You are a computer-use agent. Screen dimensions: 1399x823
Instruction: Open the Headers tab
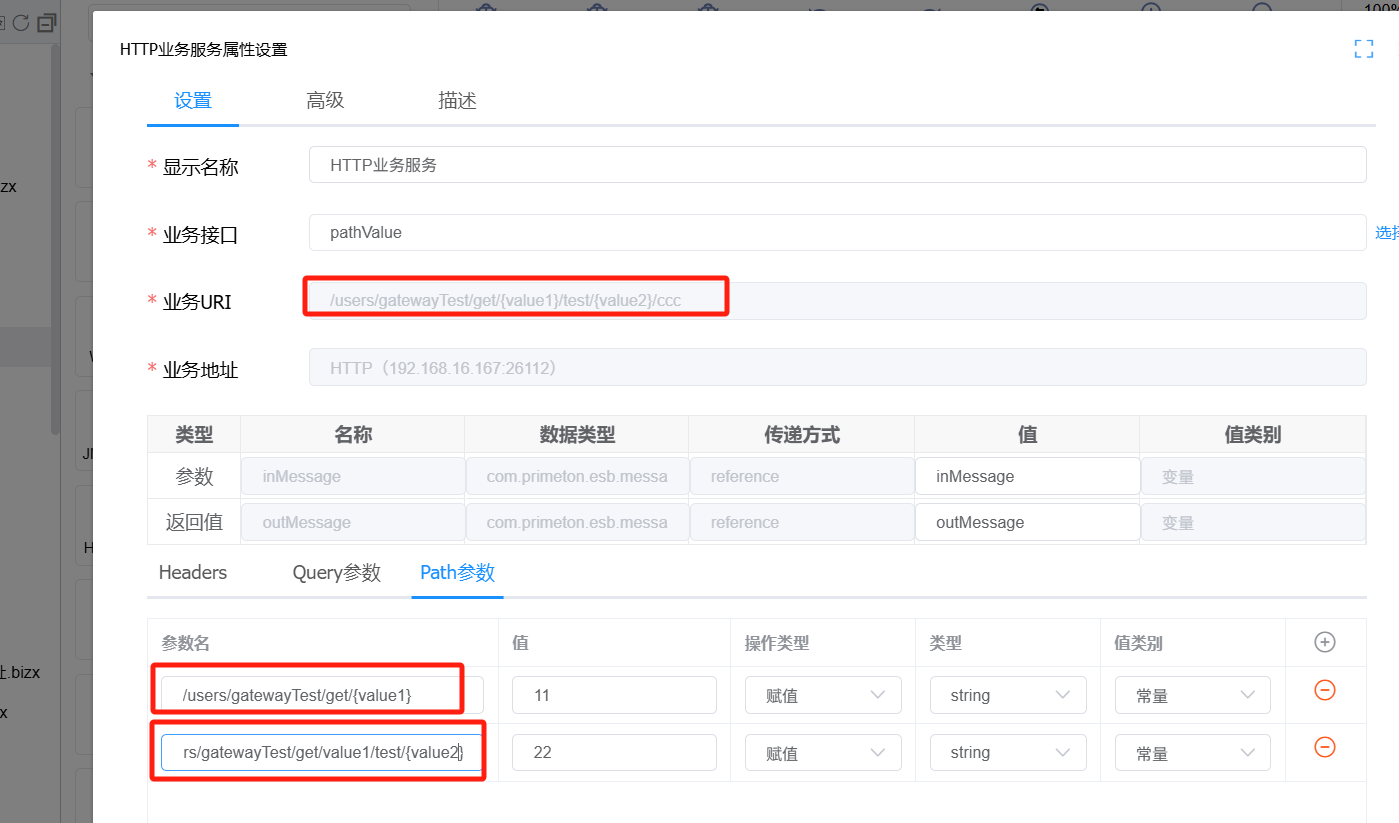(193, 573)
